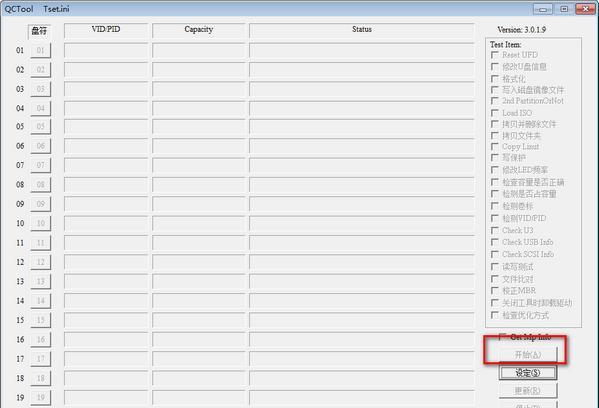This screenshot has height=408, width=599.
Task: Select port button 09
Action: pos(40,204)
